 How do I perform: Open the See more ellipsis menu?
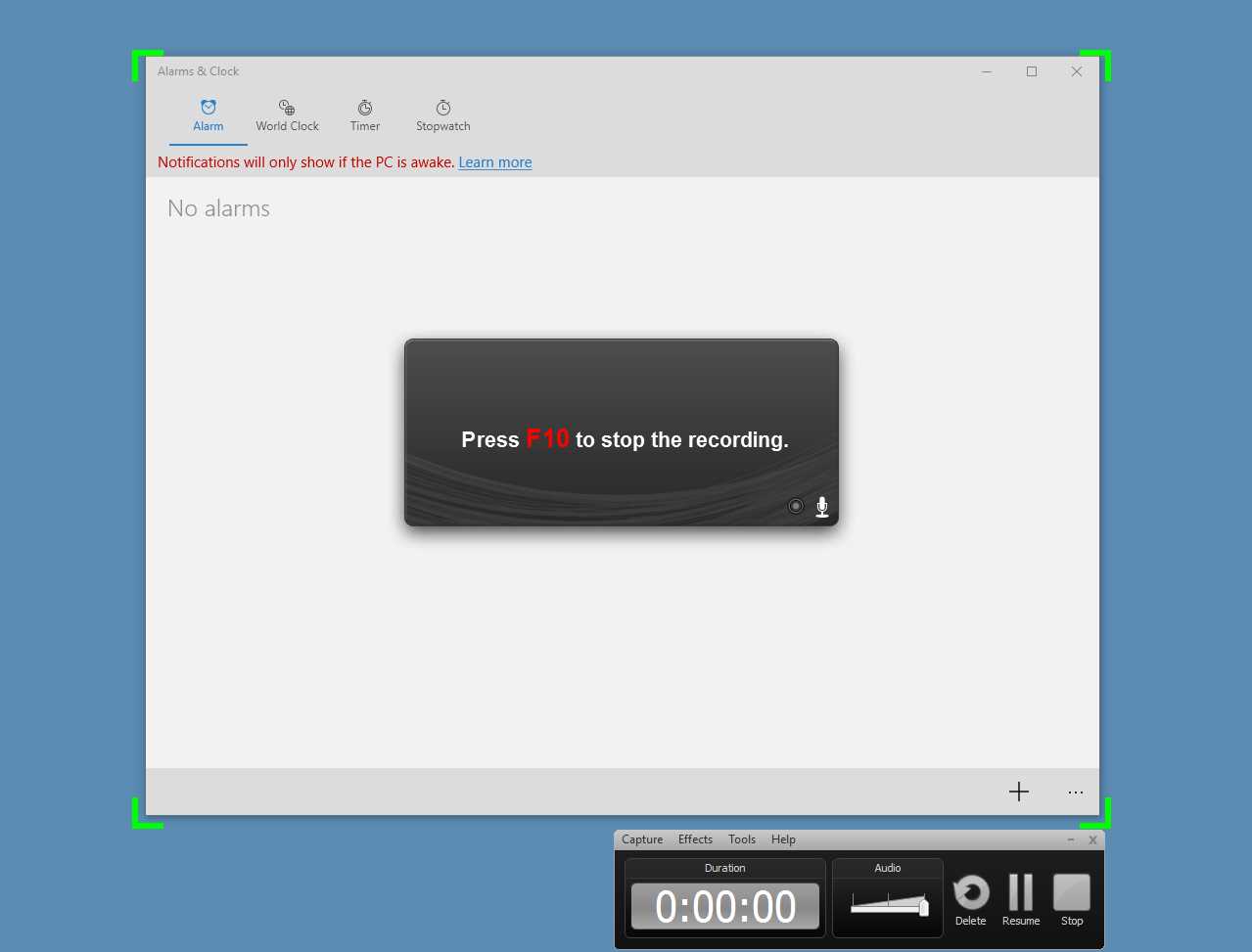[1075, 792]
